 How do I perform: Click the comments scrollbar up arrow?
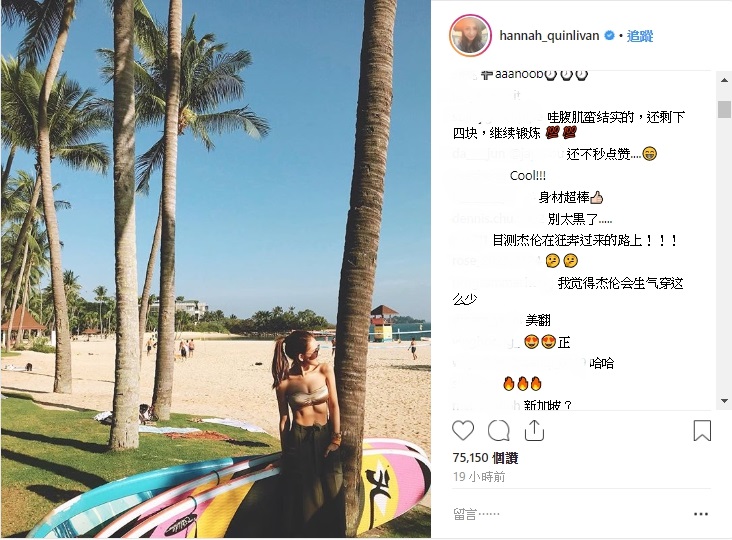[x=724, y=80]
